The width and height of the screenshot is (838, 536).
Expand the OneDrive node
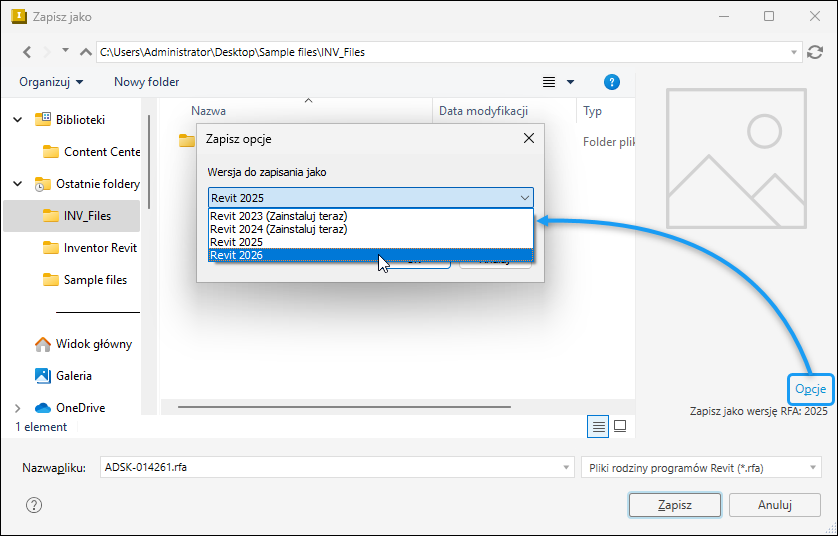click(18, 408)
